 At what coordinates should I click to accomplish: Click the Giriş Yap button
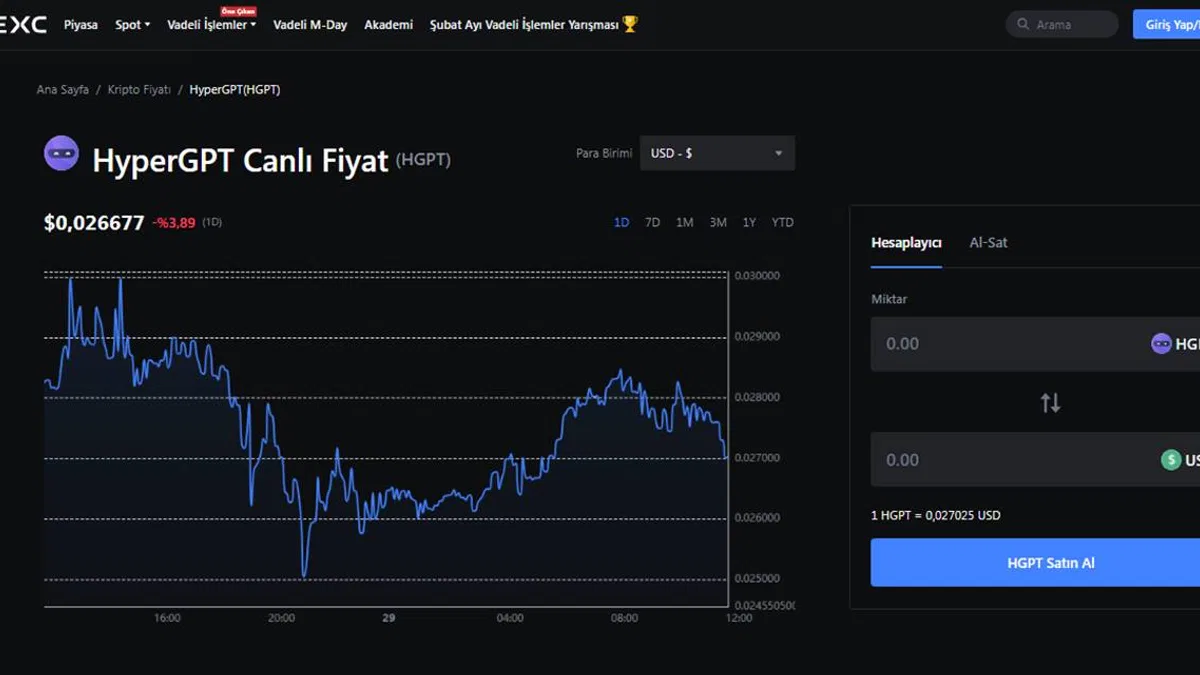point(1167,24)
